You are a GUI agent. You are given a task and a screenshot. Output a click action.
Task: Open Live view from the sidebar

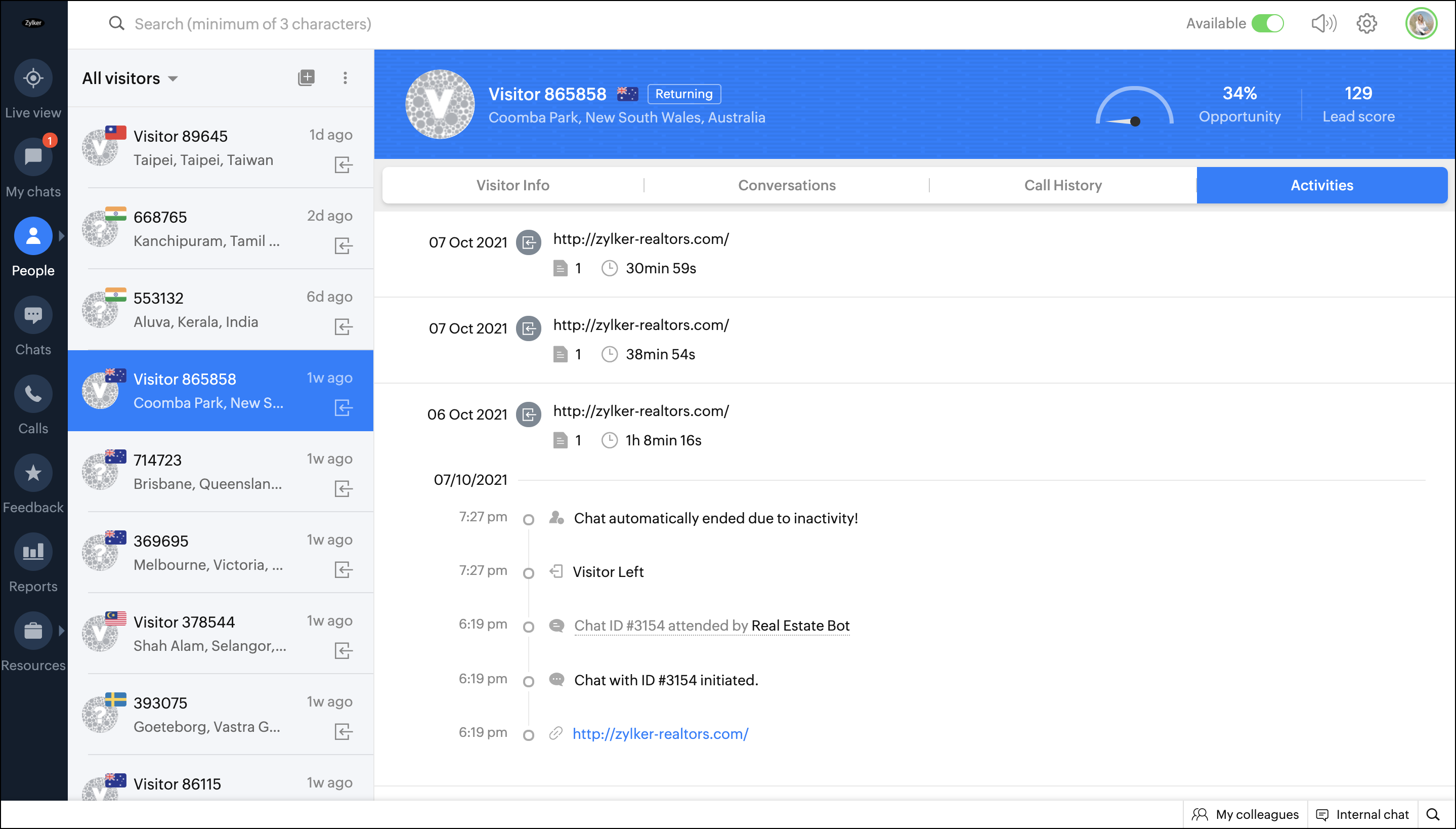33,78
